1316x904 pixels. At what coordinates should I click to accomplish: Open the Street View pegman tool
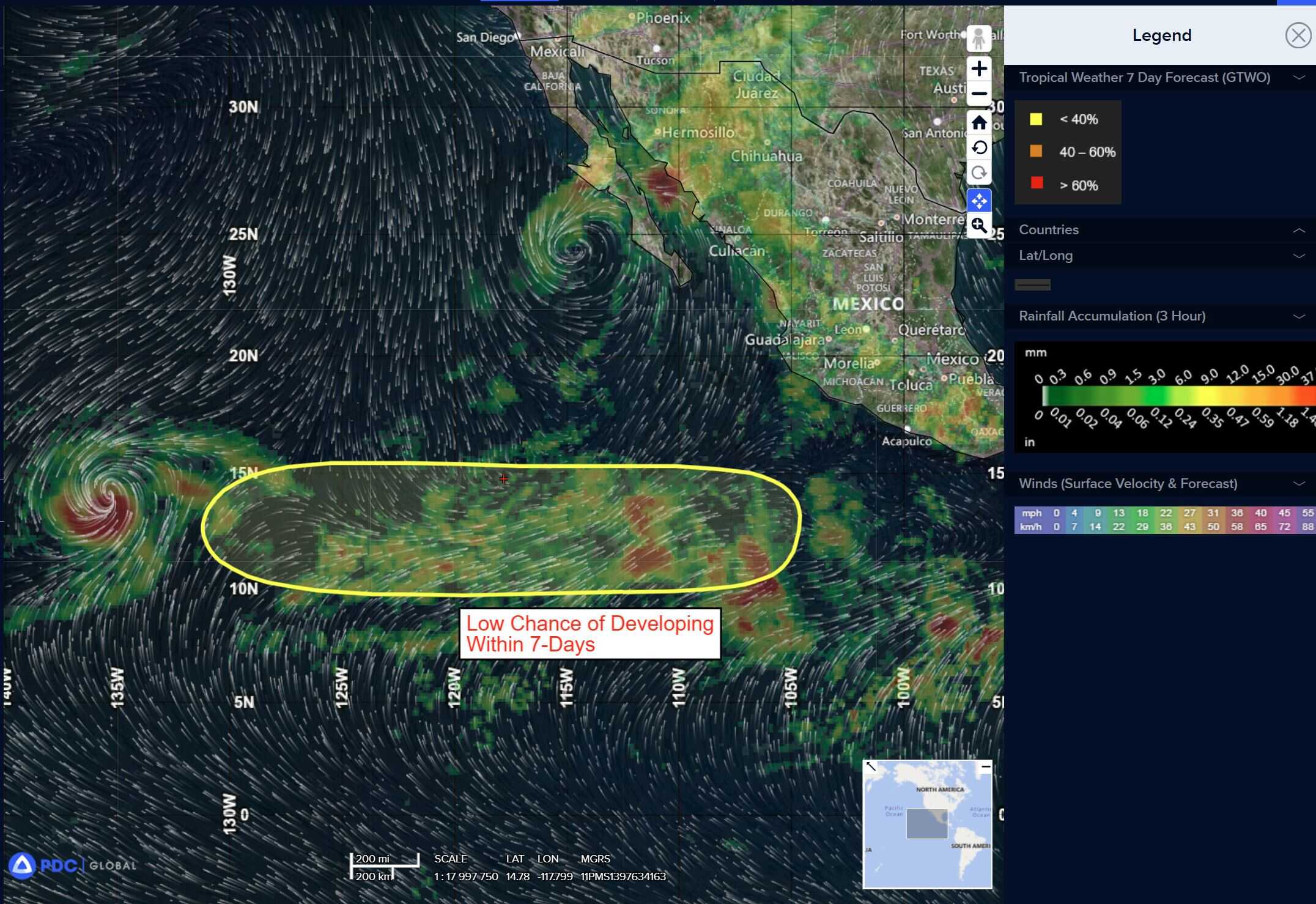tap(979, 39)
